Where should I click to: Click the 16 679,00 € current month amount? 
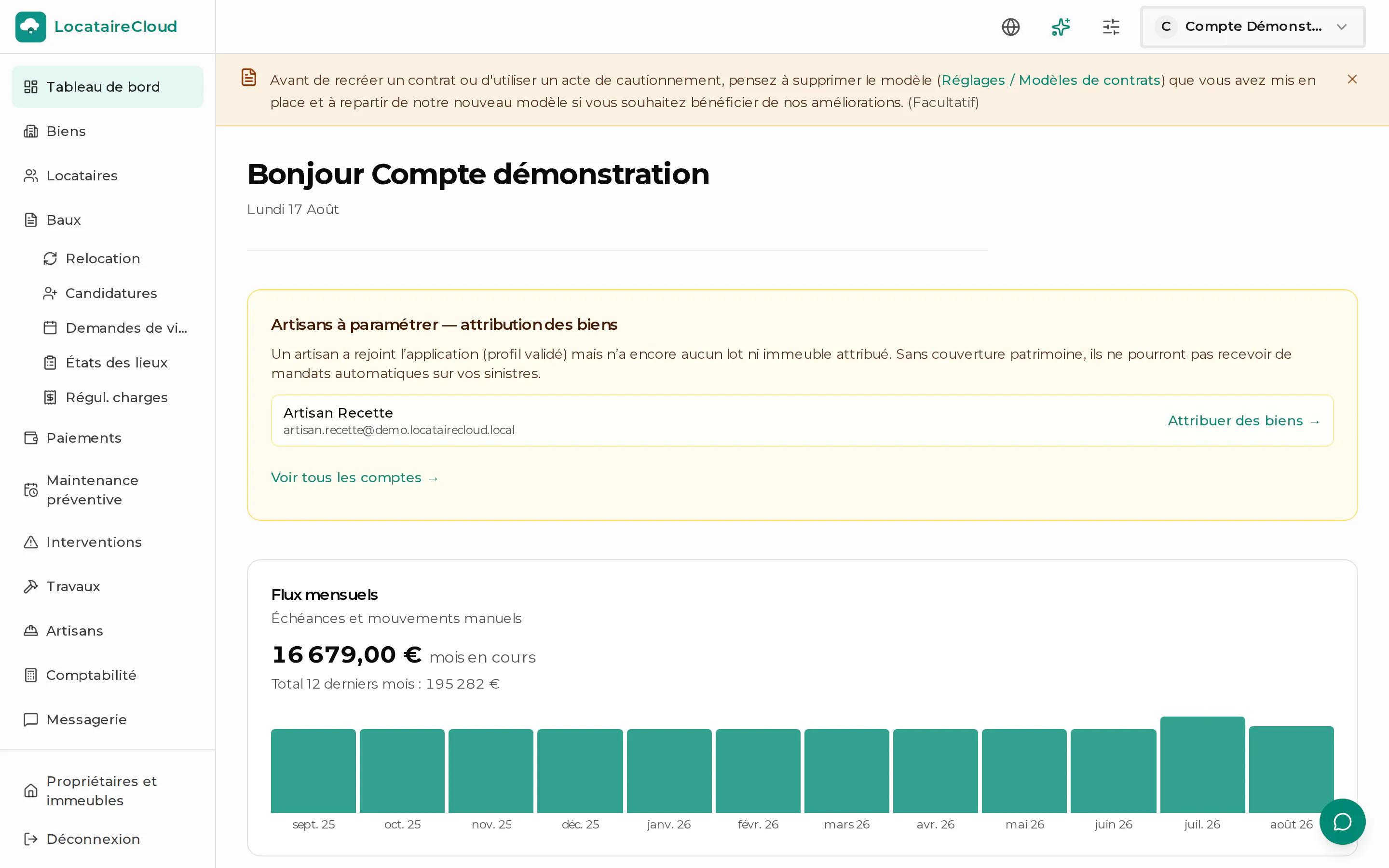pos(347,654)
